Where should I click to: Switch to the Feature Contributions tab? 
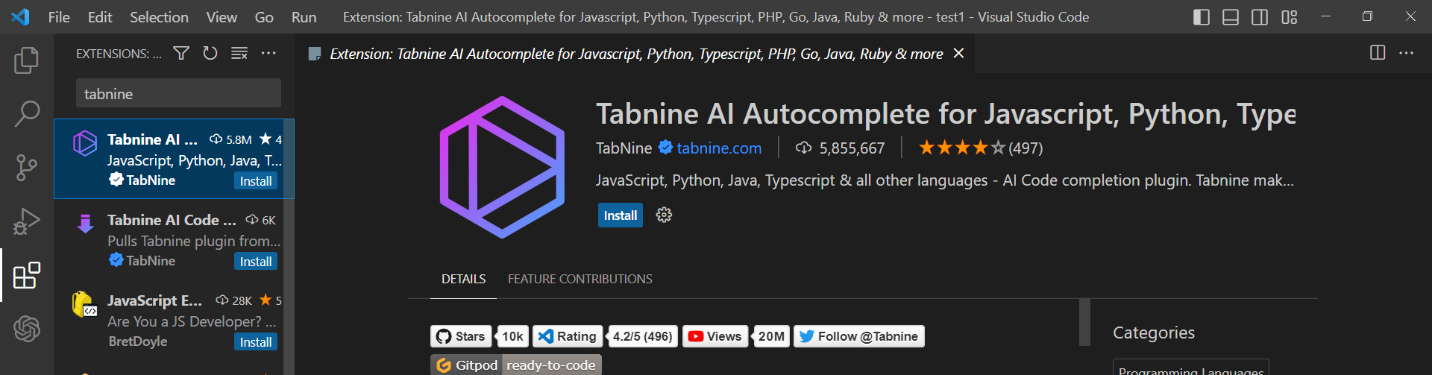pyautogui.click(x=580, y=279)
